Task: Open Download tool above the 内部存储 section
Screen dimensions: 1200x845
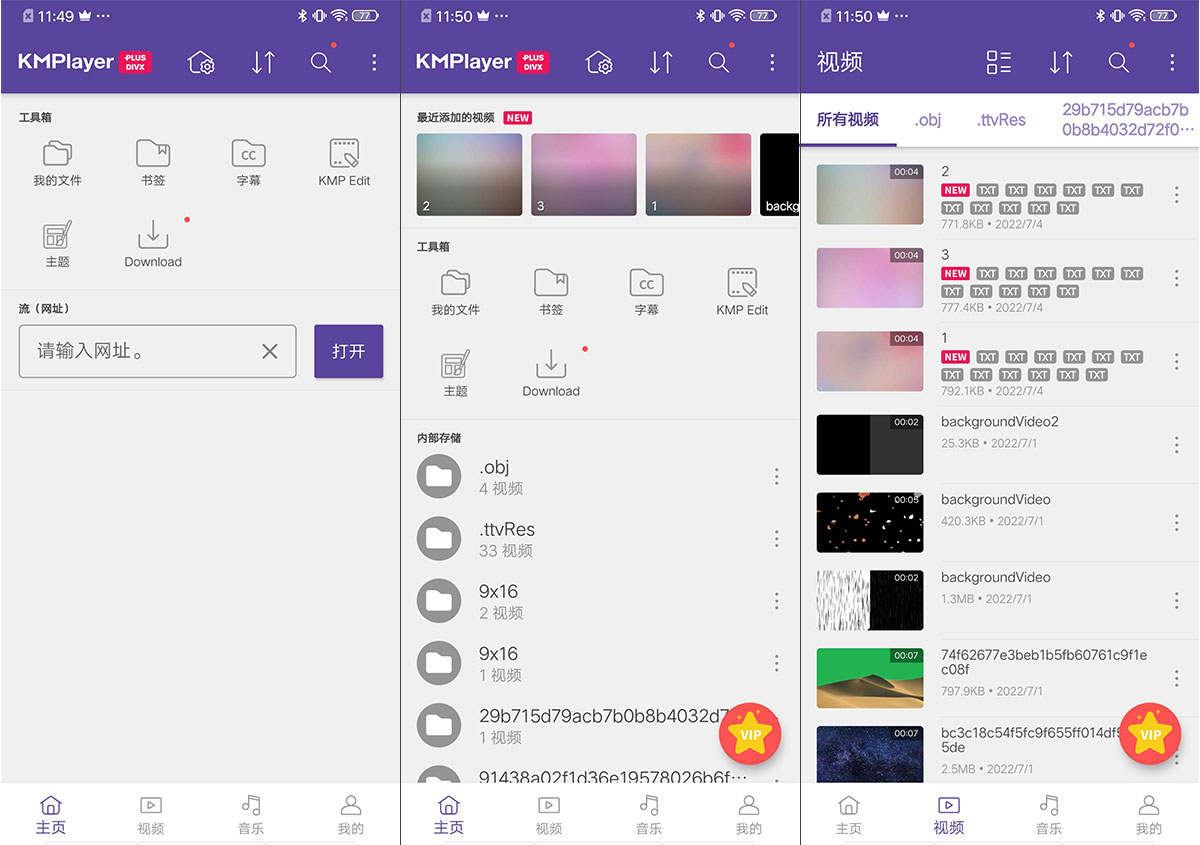Action: (x=551, y=373)
